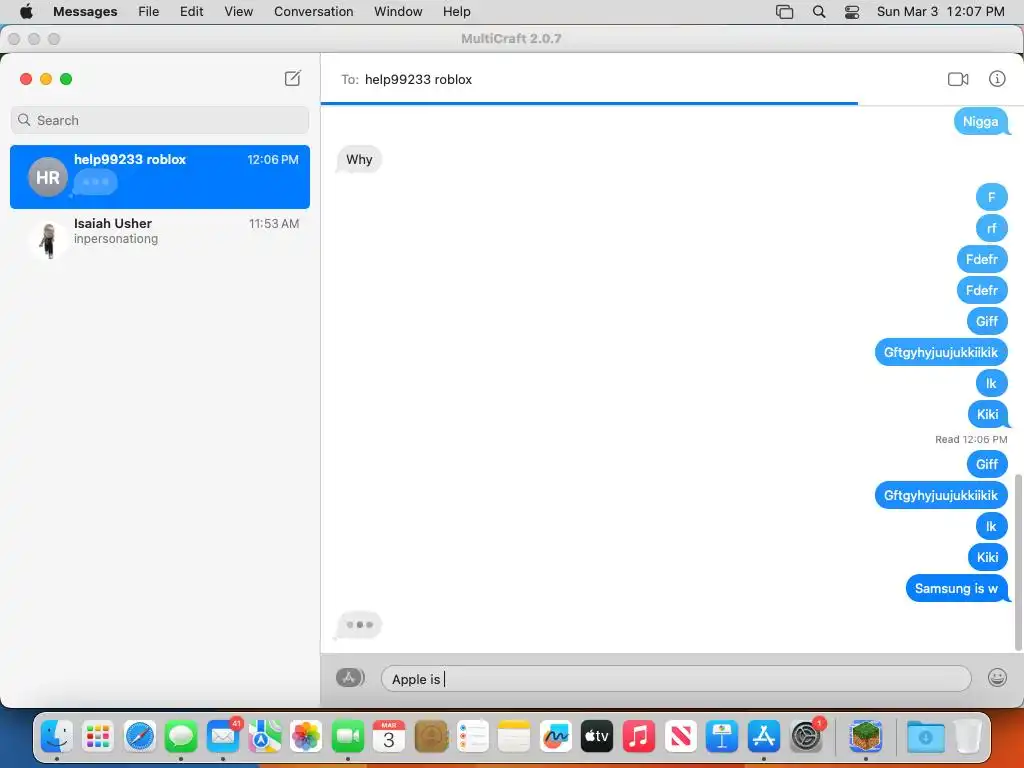The width and height of the screenshot is (1024, 768).
Task: Open Launchpad from the Dock
Action: point(98,737)
